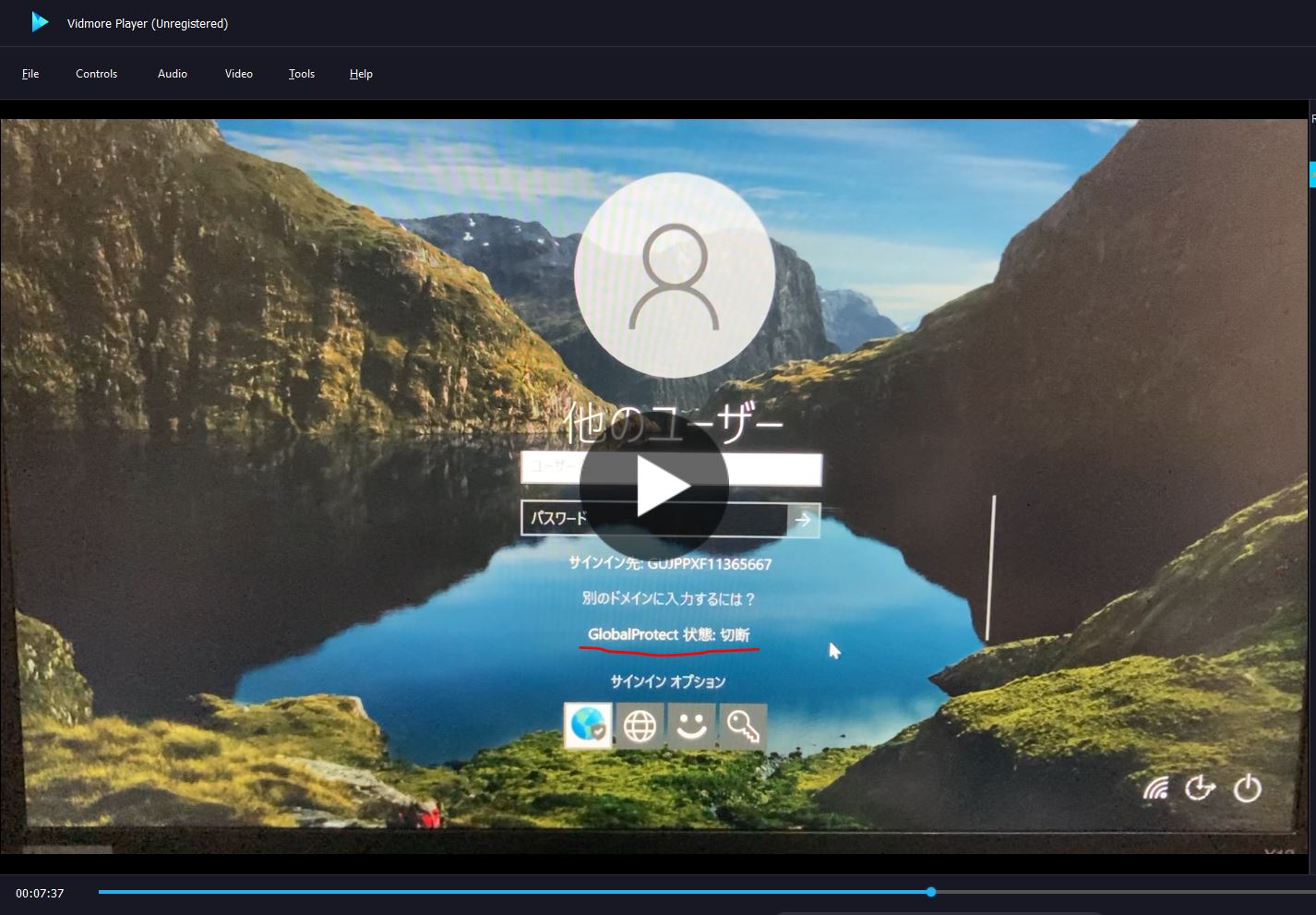Click the Vidmore Player logo icon
Screen dimensions: 1316x915
click(40, 22)
